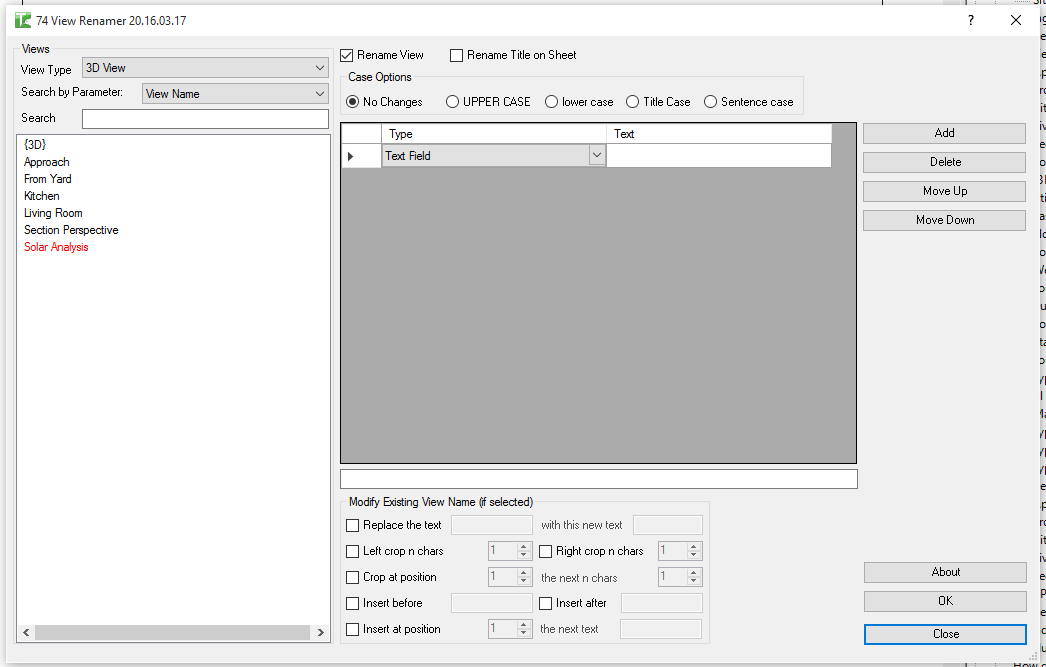The image size is (1046, 667).
Task: Click the Add button
Action: pos(943,133)
